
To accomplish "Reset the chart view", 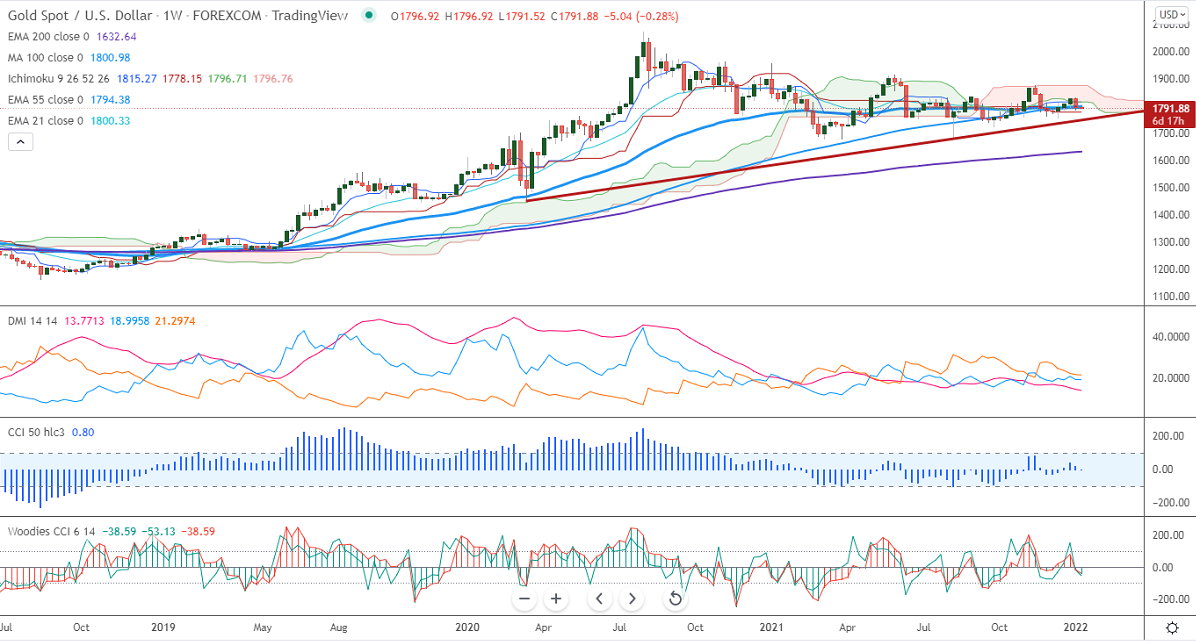I will pyautogui.click(x=675, y=599).
